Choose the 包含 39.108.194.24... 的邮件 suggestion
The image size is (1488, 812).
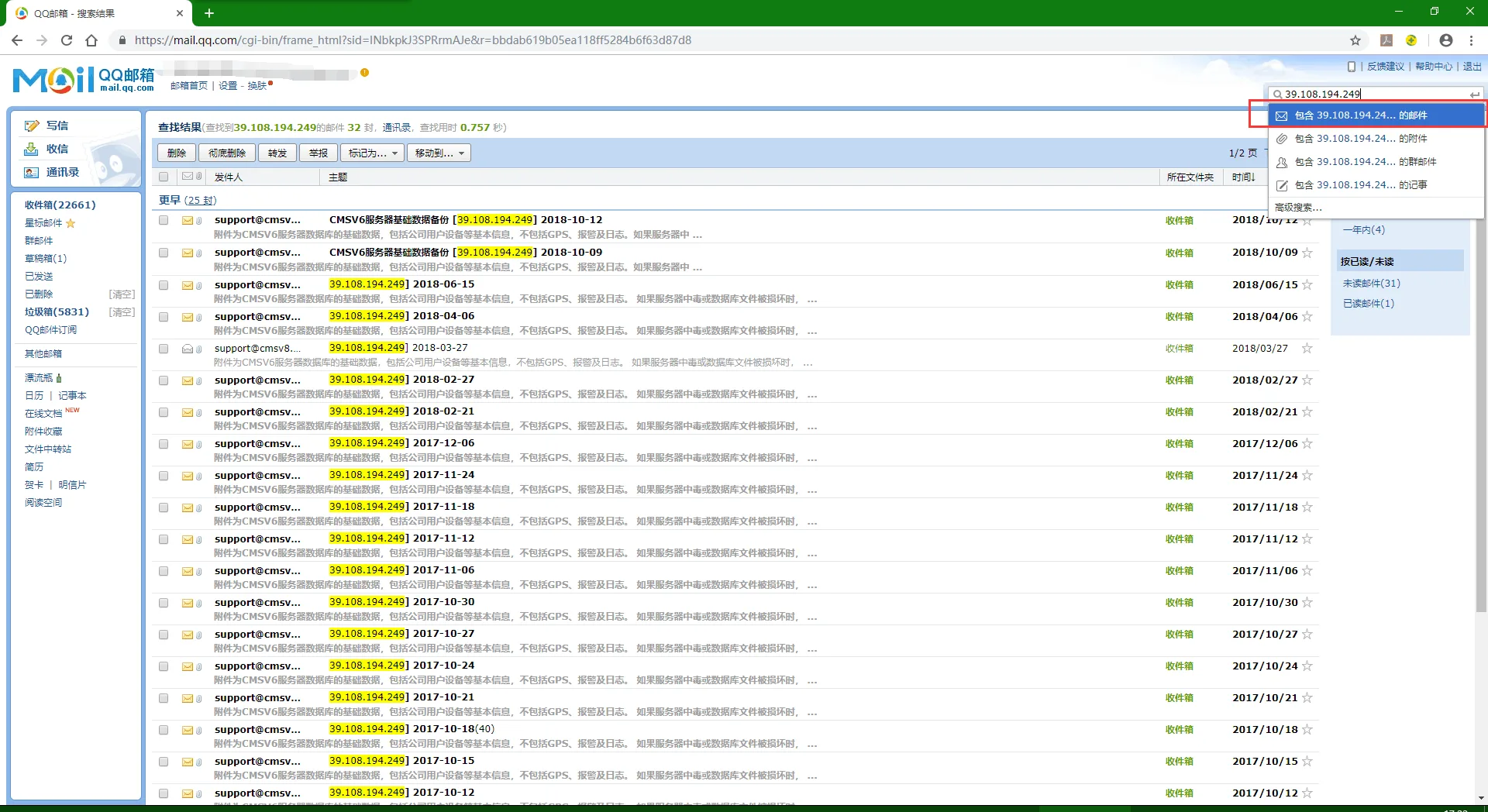1376,115
